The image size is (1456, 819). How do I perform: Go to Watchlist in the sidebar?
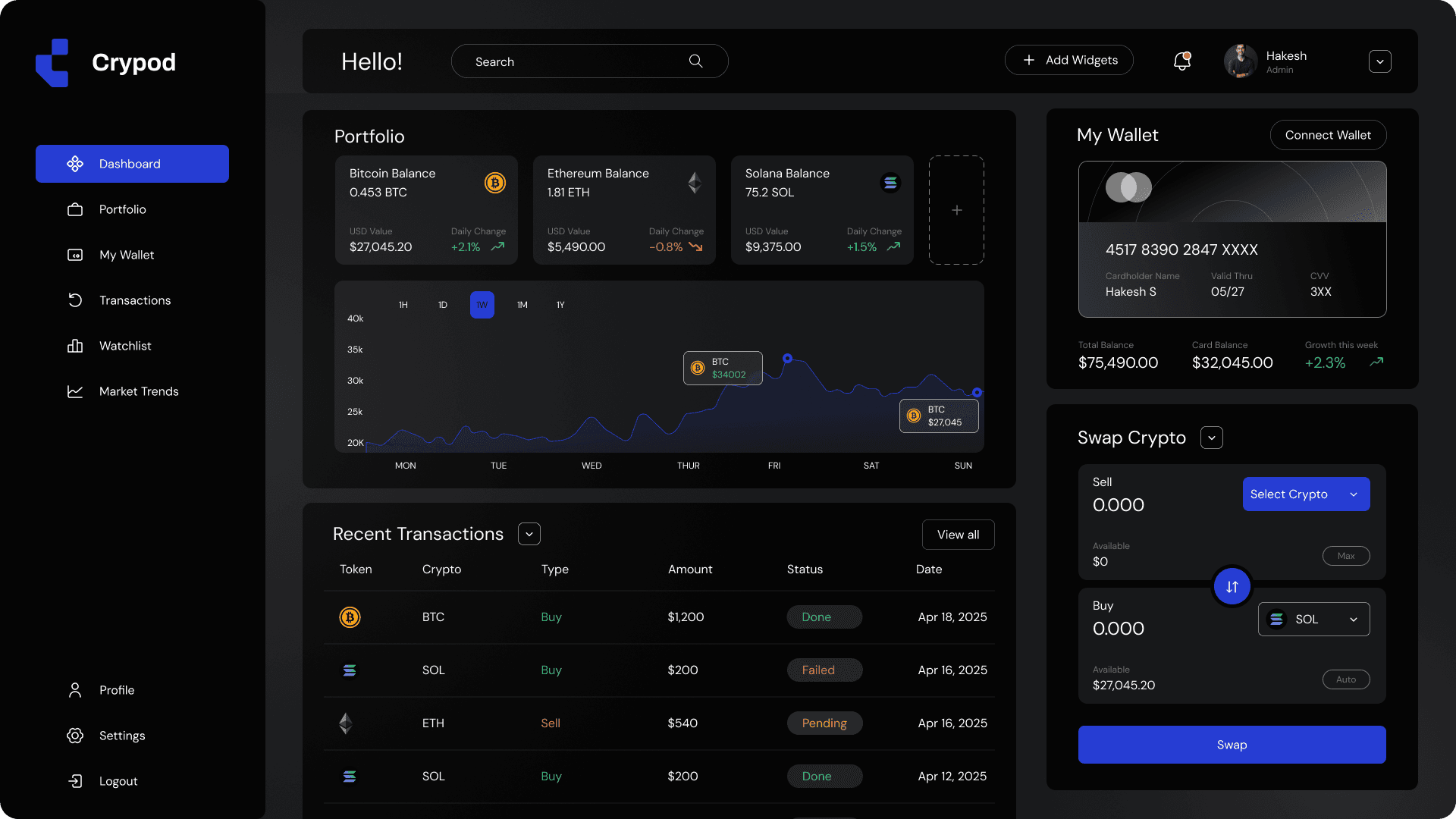coord(125,346)
